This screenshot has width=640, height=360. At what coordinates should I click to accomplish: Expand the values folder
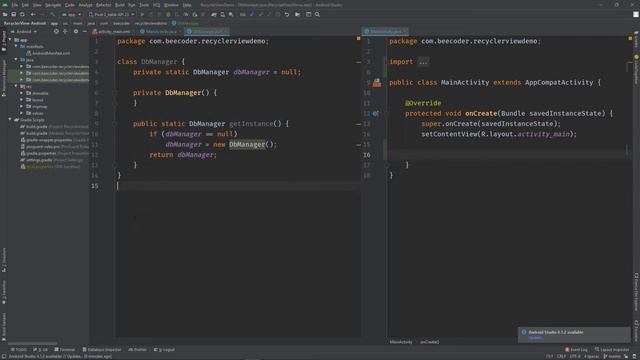(22, 113)
